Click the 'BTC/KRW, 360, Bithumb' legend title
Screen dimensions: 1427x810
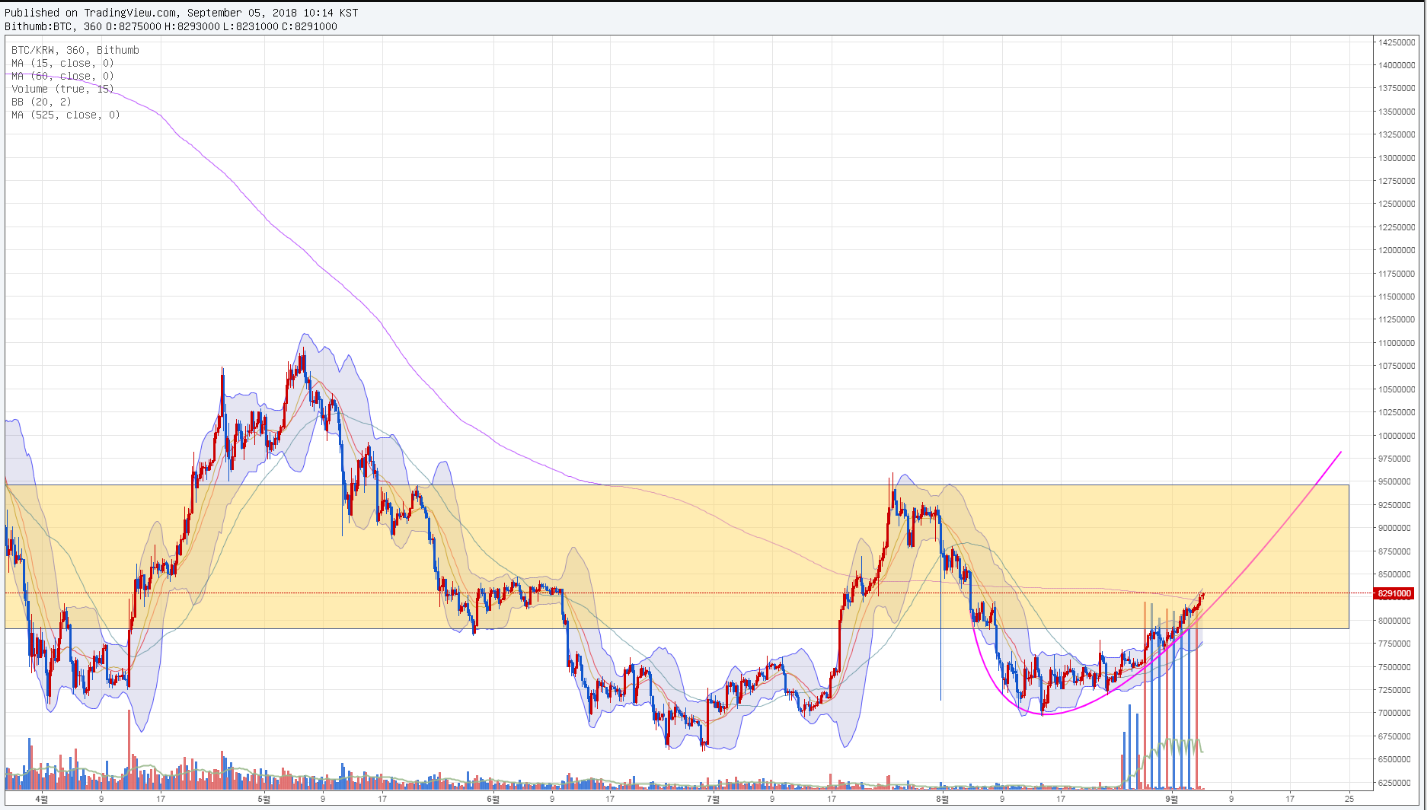tap(75, 49)
